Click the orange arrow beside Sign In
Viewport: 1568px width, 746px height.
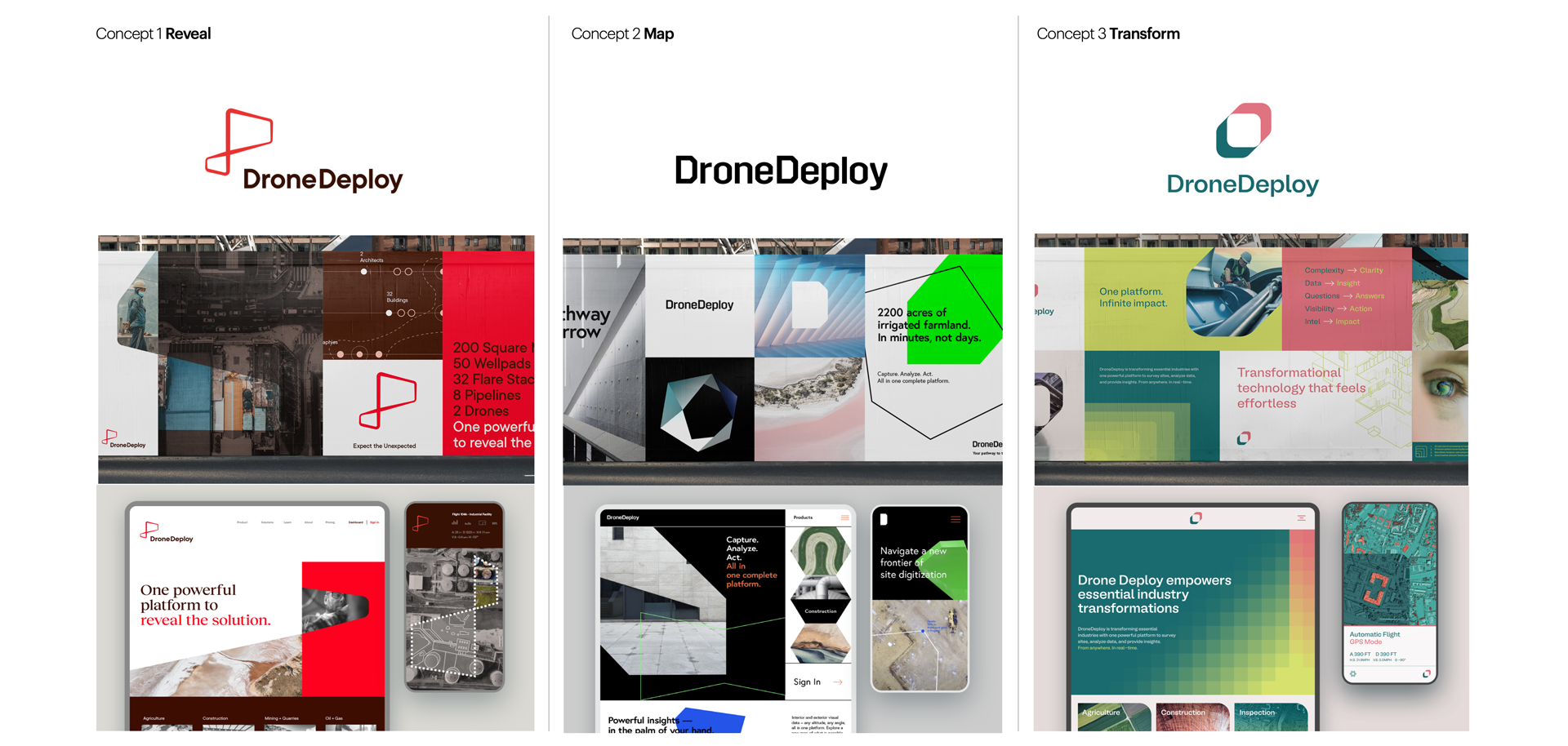click(x=838, y=682)
